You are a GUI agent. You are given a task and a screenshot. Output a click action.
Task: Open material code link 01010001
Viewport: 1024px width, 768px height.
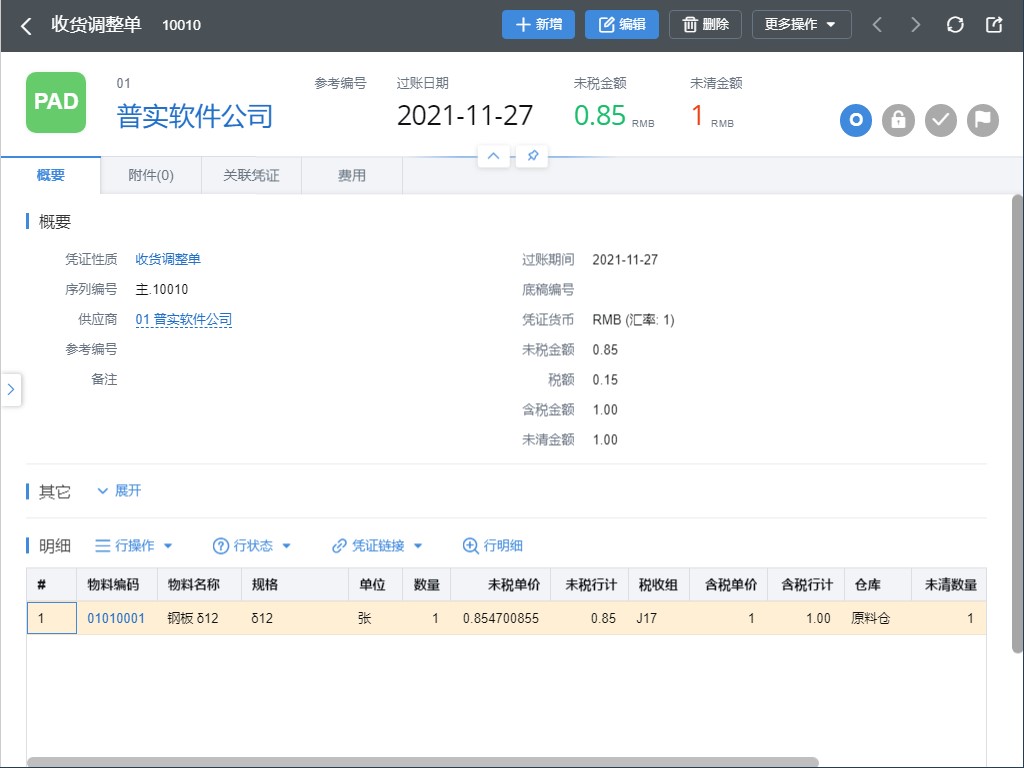[116, 618]
